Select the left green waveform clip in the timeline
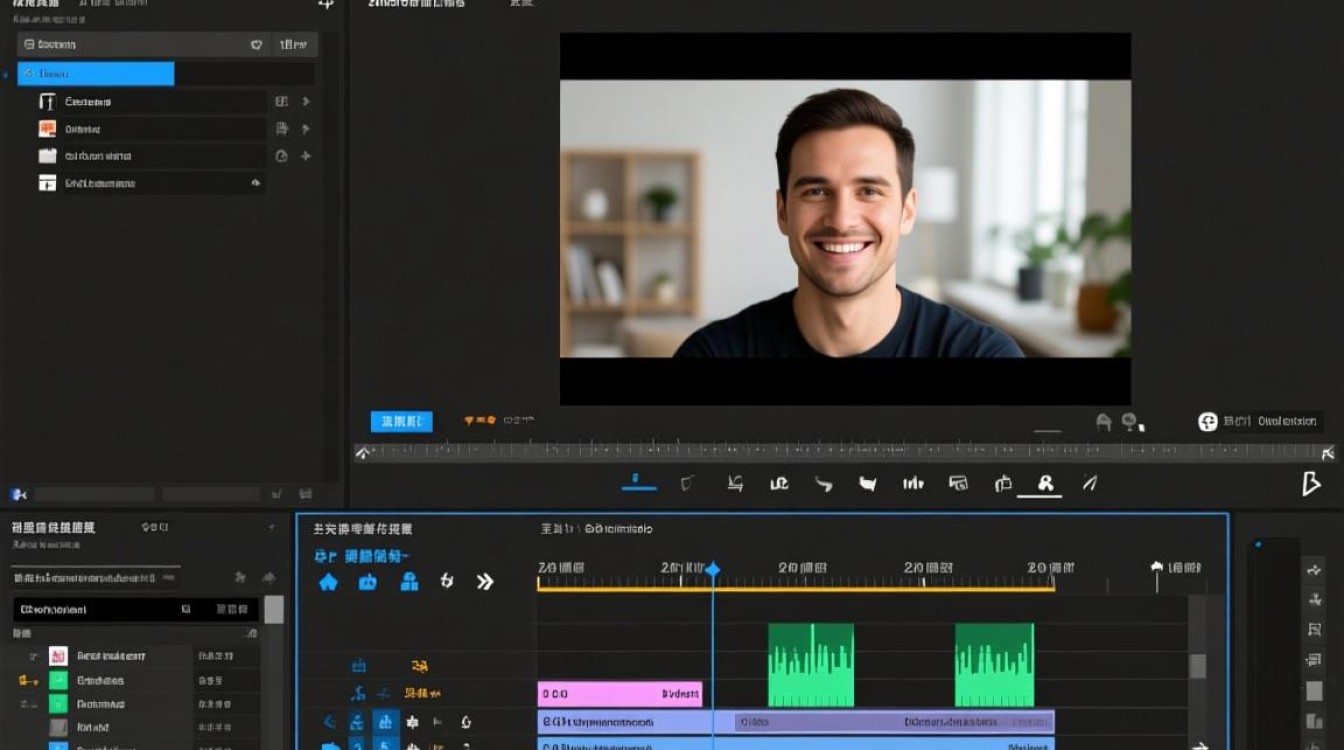The image size is (1344, 750). (811, 665)
